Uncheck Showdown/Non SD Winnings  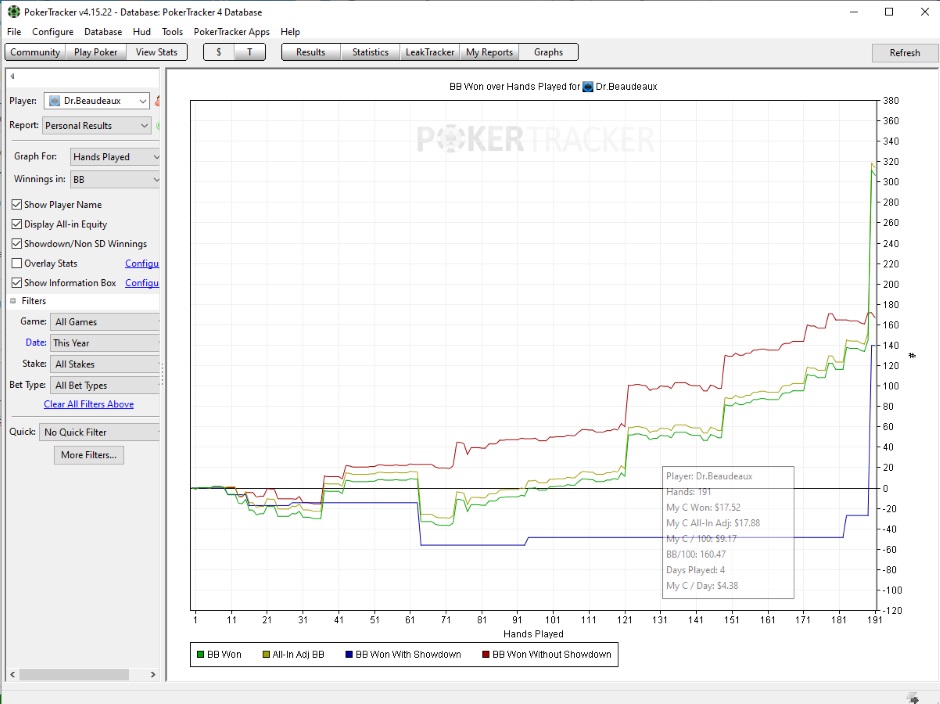point(17,243)
